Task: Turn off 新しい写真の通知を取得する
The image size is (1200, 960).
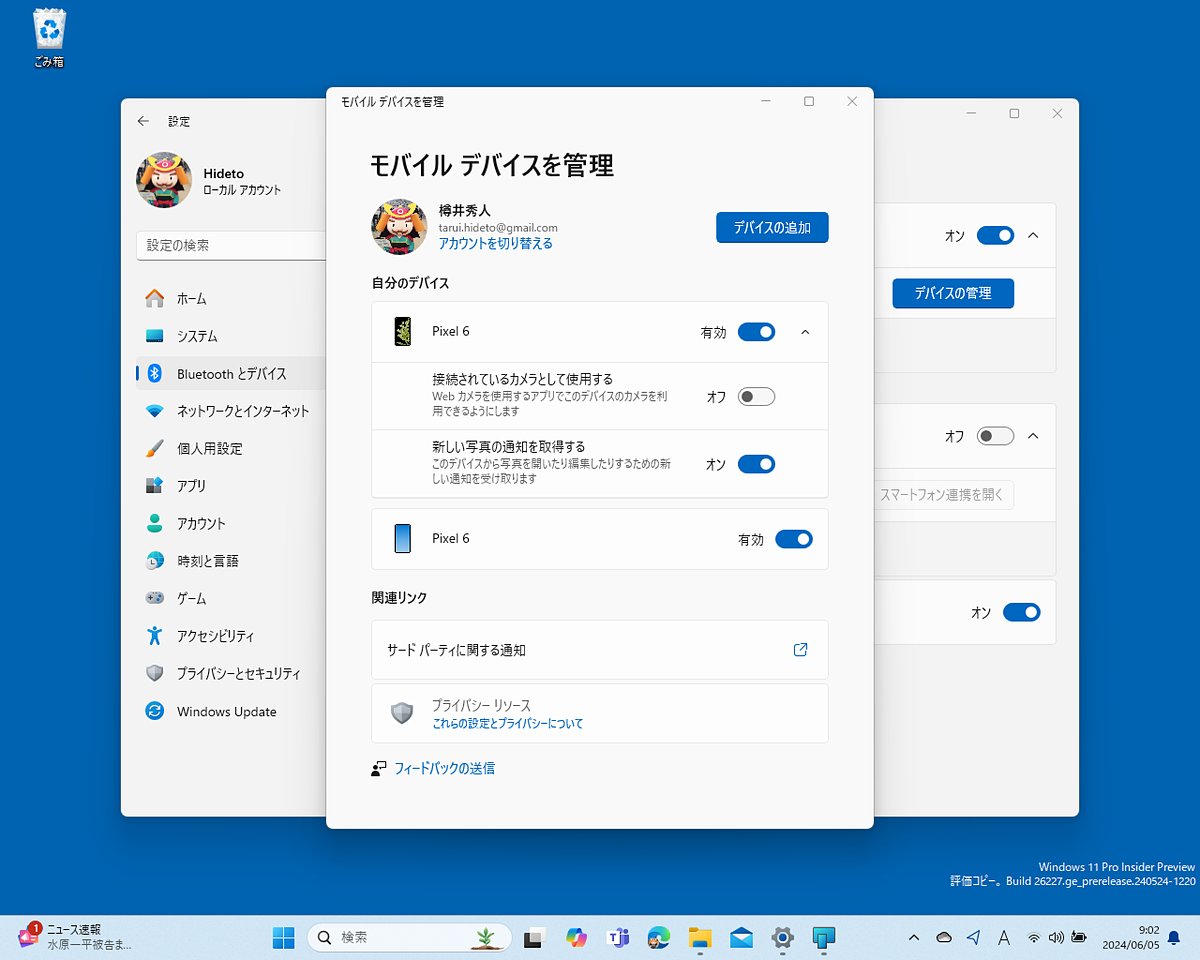Action: pos(757,463)
